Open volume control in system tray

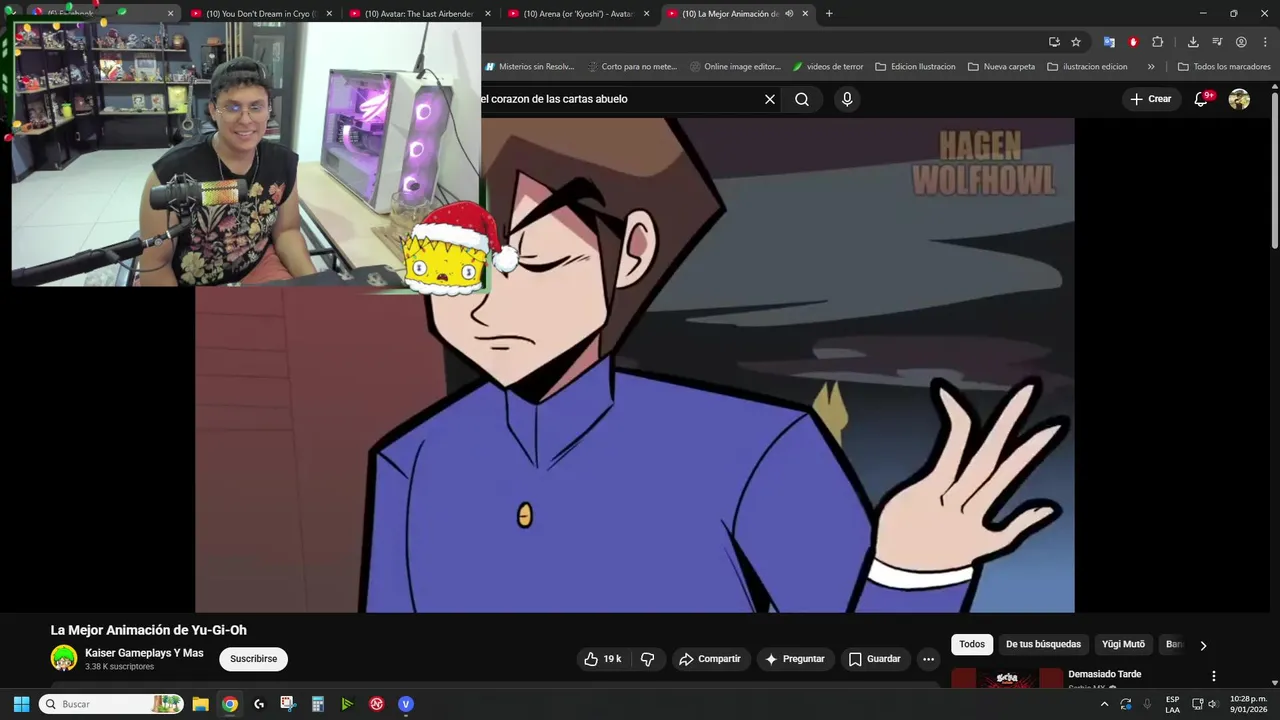click(1213, 704)
